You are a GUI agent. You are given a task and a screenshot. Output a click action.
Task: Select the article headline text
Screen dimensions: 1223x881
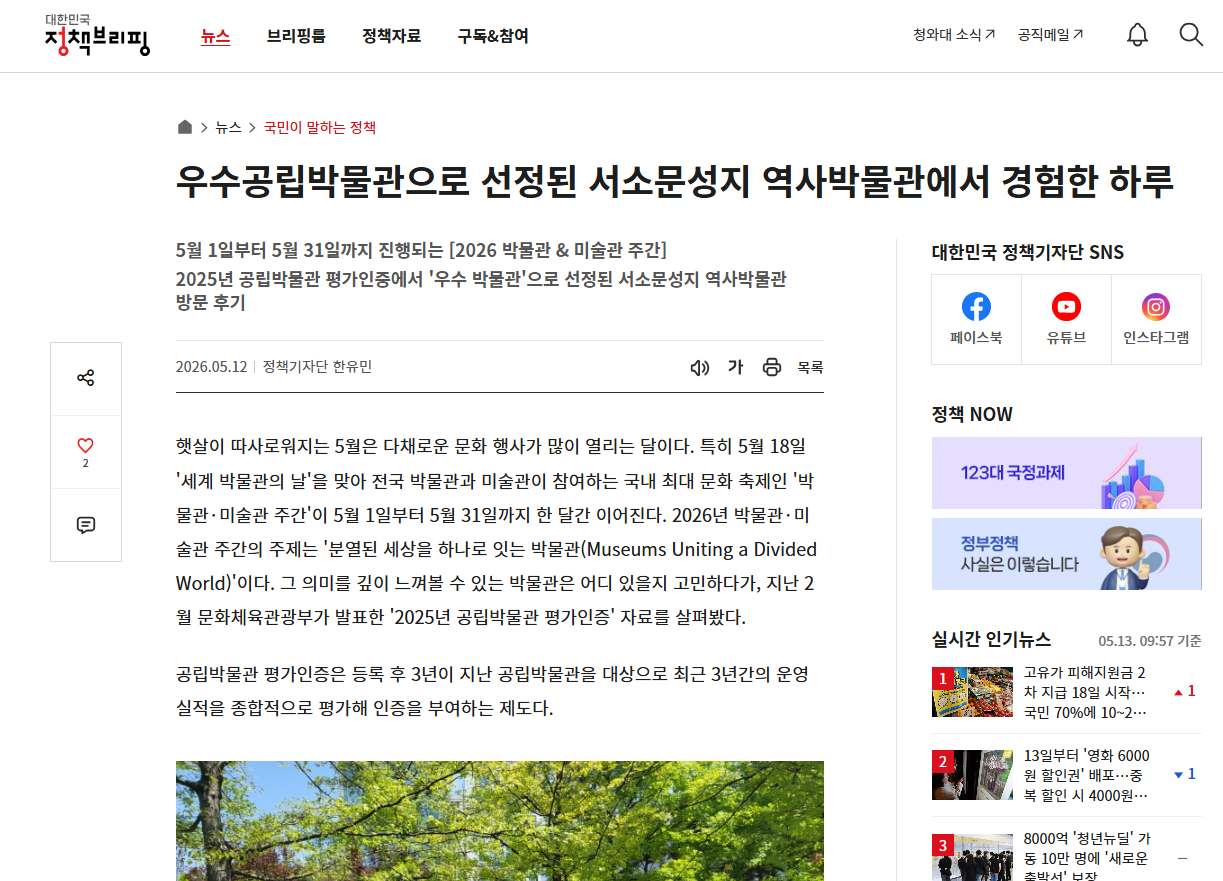coord(675,181)
